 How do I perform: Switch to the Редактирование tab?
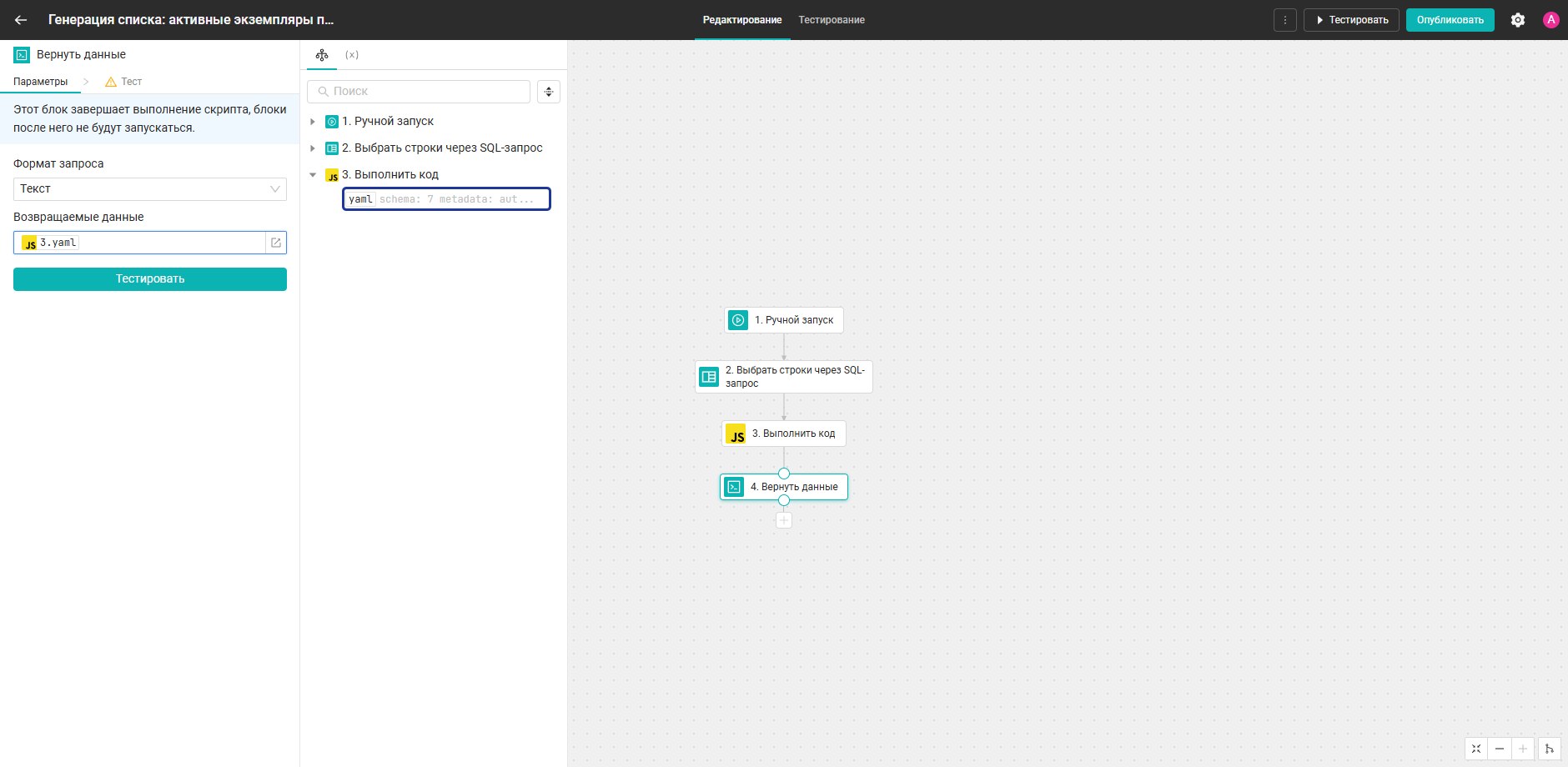pos(742,20)
